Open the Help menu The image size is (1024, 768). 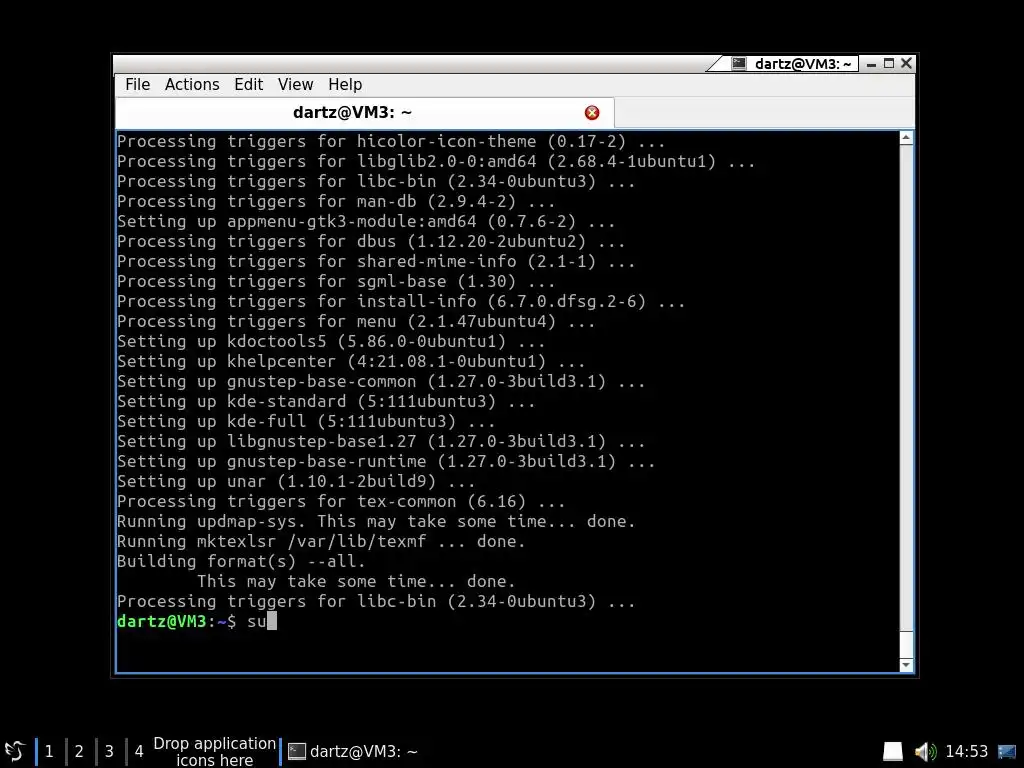(345, 85)
